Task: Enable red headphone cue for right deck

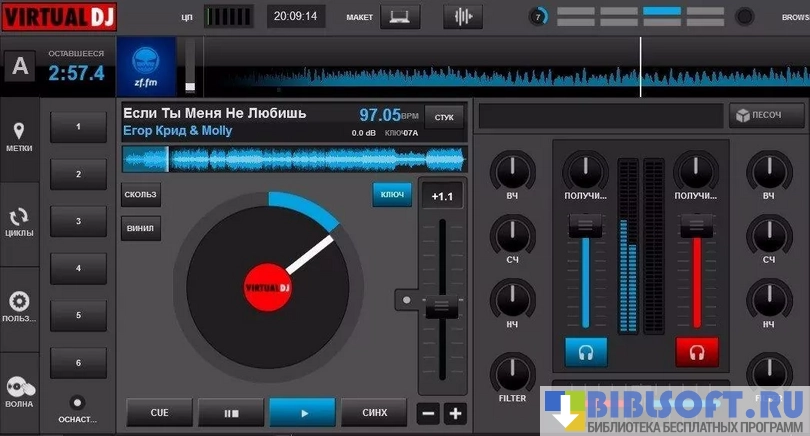Action: click(696, 351)
